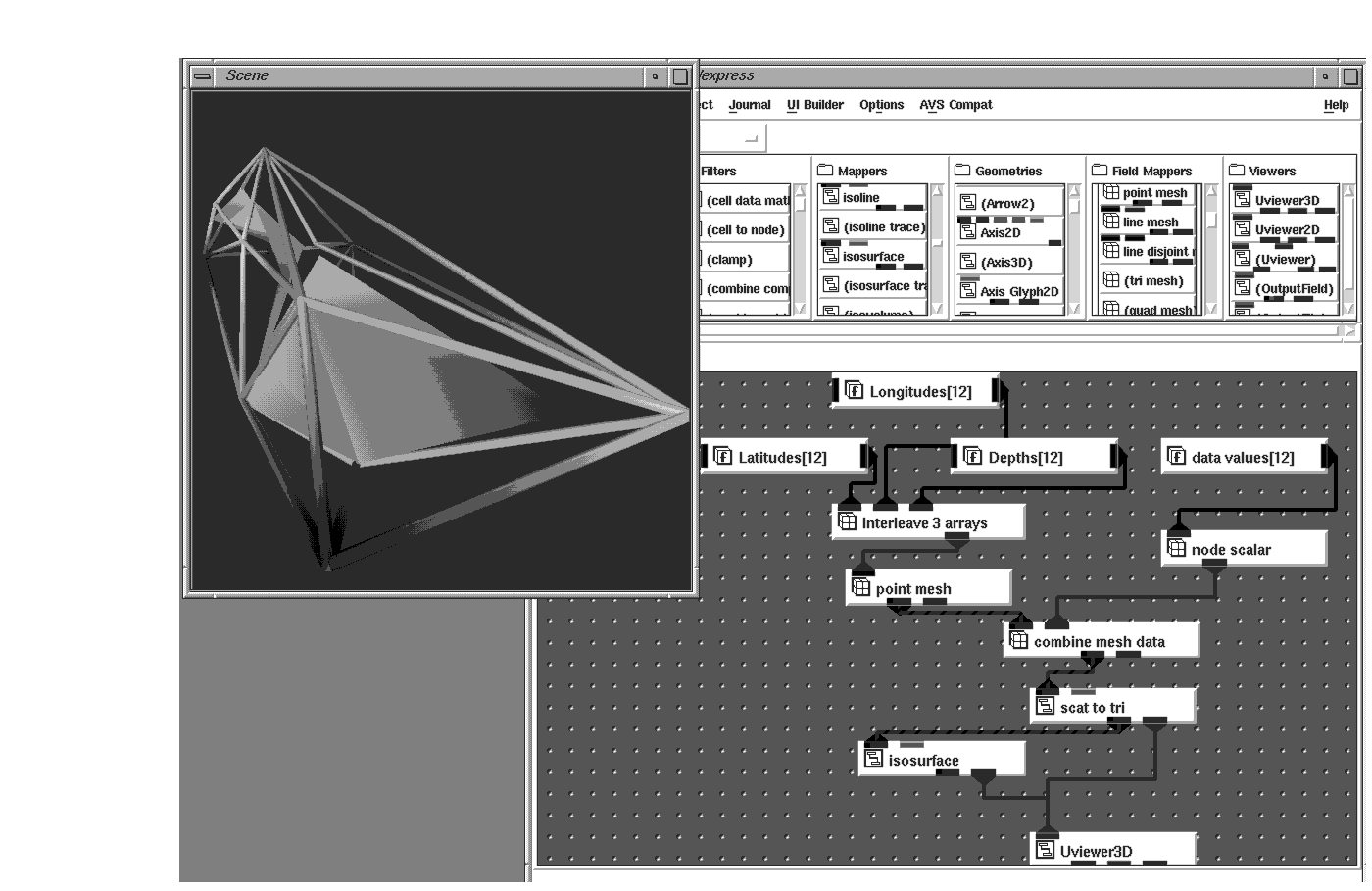Click the Longitudes[12] array icon
The height and width of the screenshot is (891, 1372).
[854, 392]
